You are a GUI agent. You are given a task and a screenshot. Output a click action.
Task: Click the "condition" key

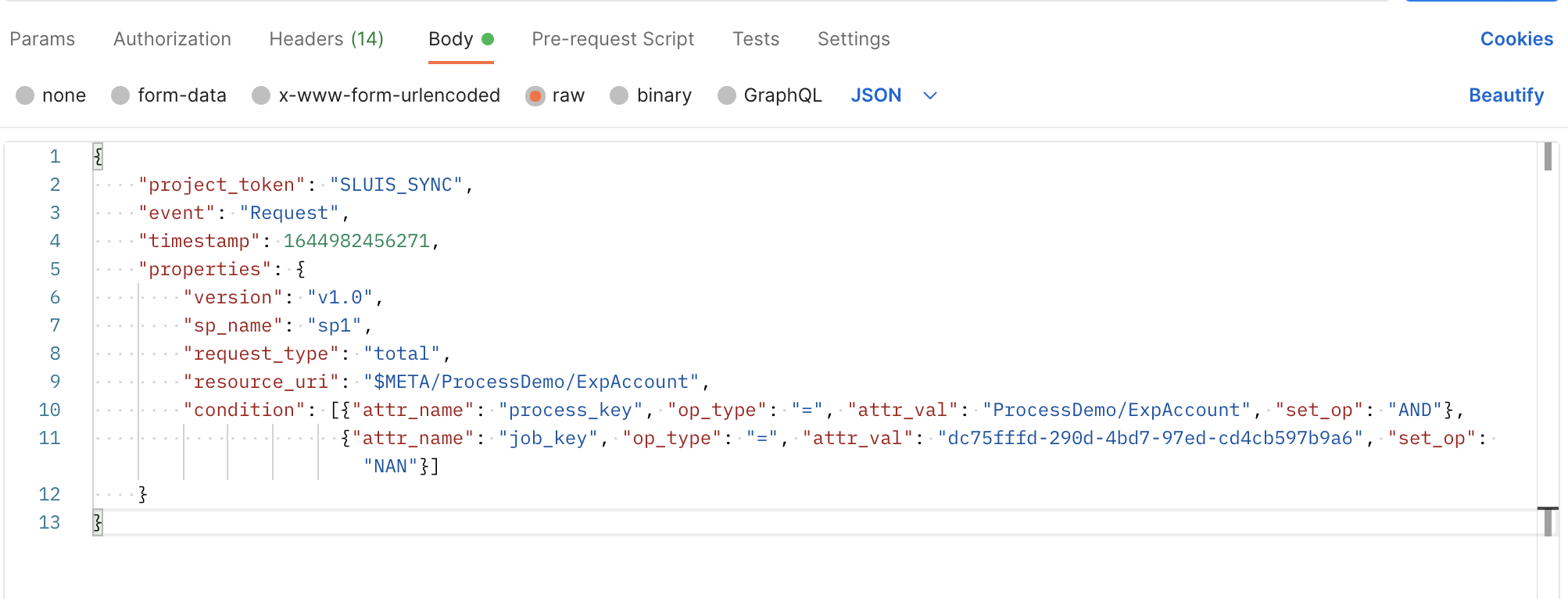(244, 410)
